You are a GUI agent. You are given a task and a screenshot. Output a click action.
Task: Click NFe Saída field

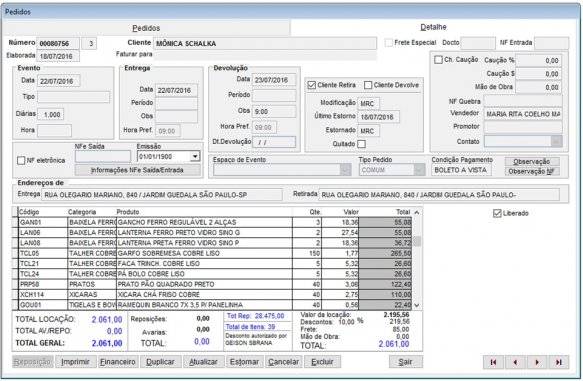tap(103, 156)
